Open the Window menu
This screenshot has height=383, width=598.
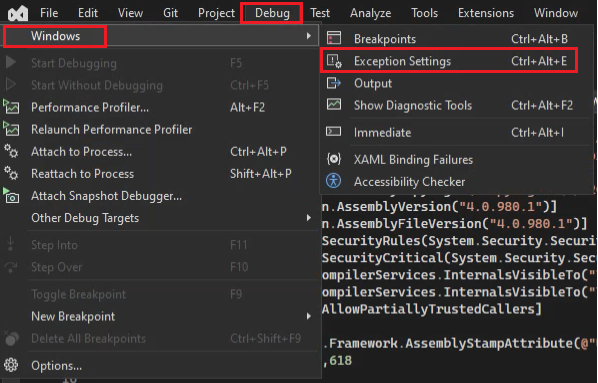point(556,13)
